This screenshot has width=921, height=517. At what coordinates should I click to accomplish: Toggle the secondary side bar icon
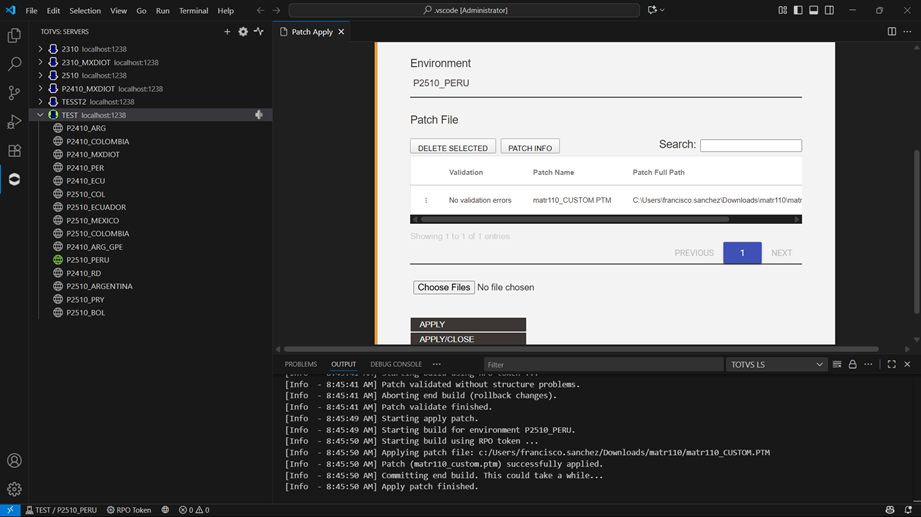pos(829,10)
